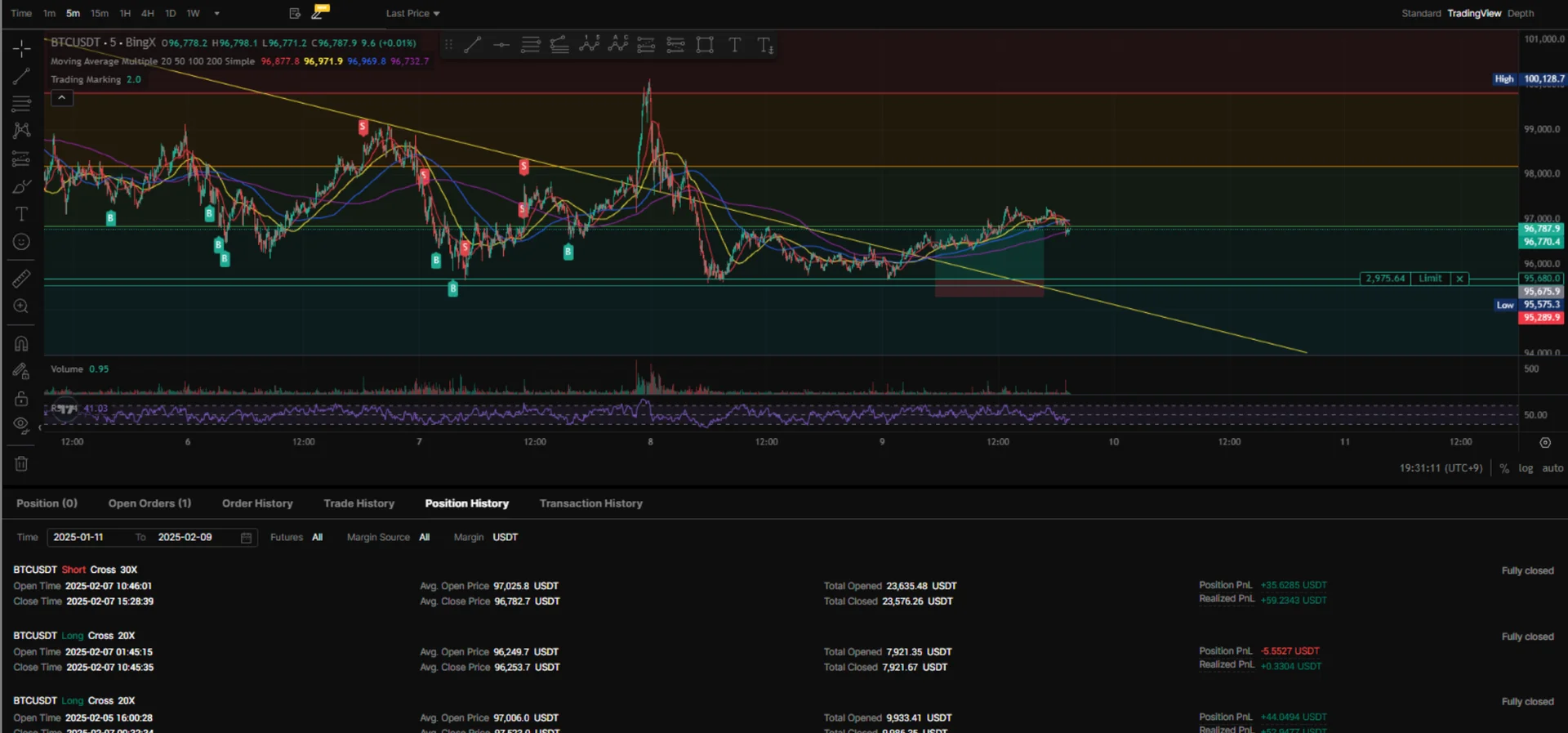Enable auto scale on price axis
The width and height of the screenshot is (1568, 733).
(1552, 468)
